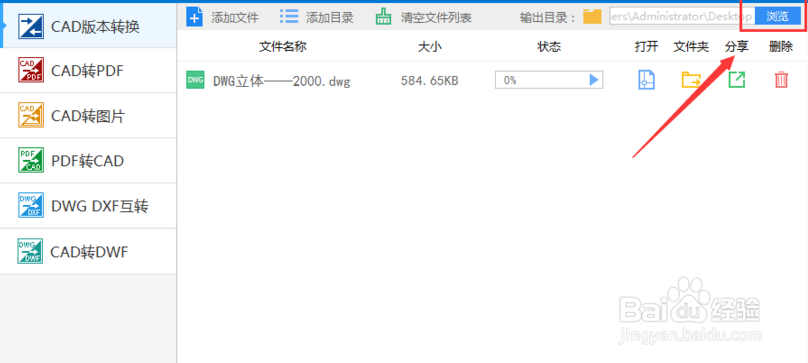The width and height of the screenshot is (808, 363).
Task: Open containing folder with the yellow folder icon
Action: point(691,80)
